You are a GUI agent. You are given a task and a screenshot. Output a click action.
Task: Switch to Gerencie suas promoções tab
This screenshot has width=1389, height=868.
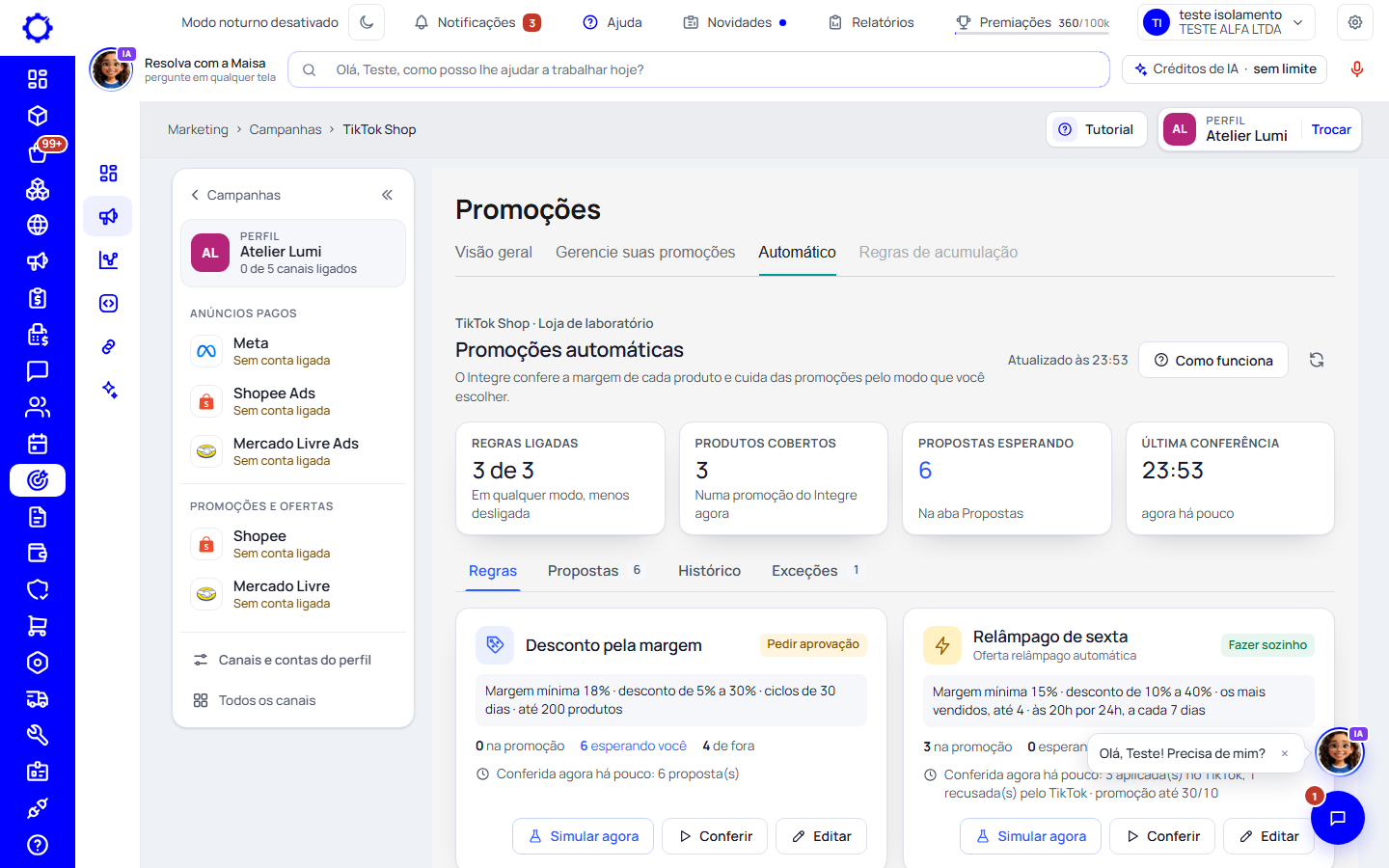tap(645, 253)
